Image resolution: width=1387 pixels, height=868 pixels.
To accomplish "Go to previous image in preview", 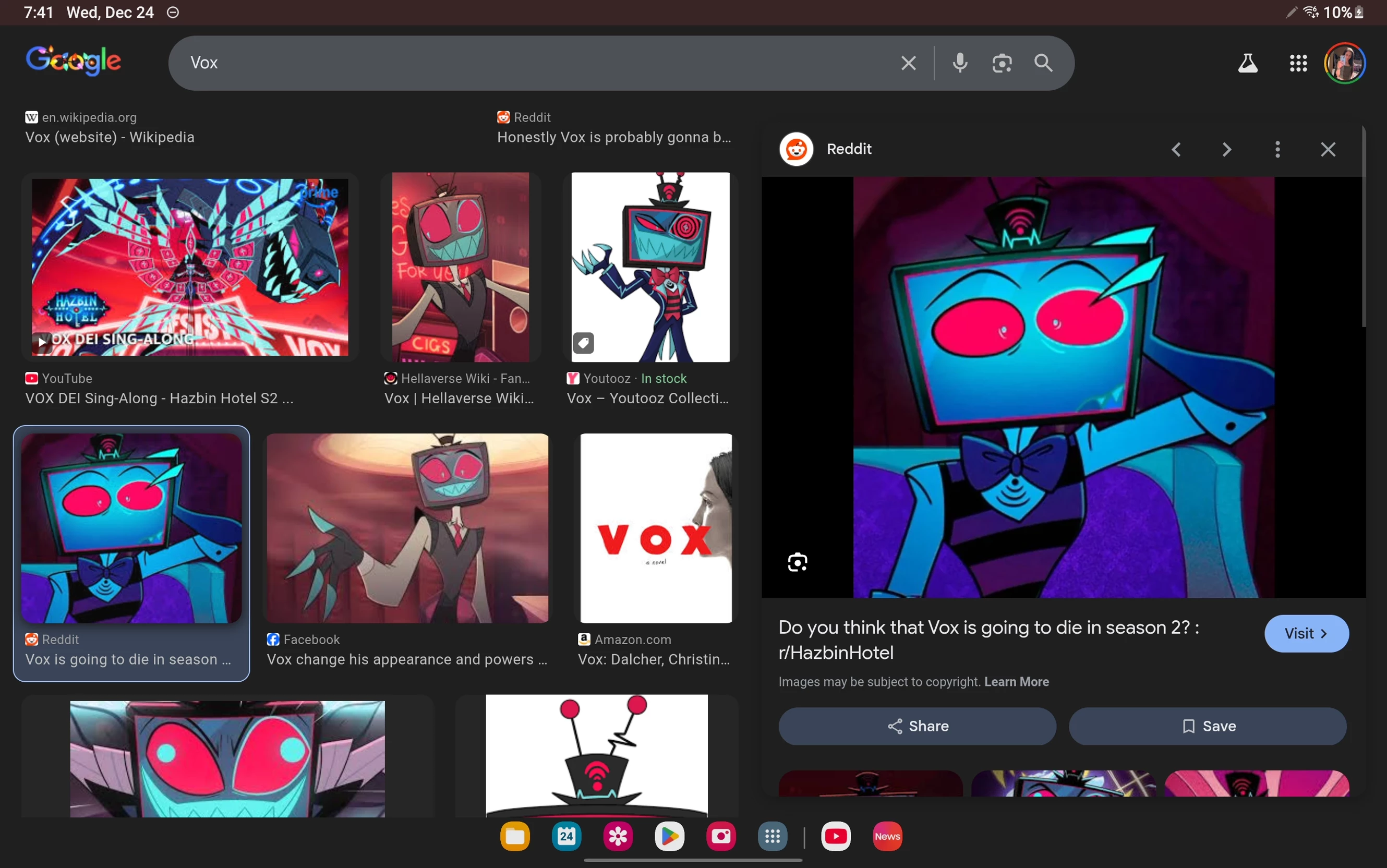I will click(1176, 149).
